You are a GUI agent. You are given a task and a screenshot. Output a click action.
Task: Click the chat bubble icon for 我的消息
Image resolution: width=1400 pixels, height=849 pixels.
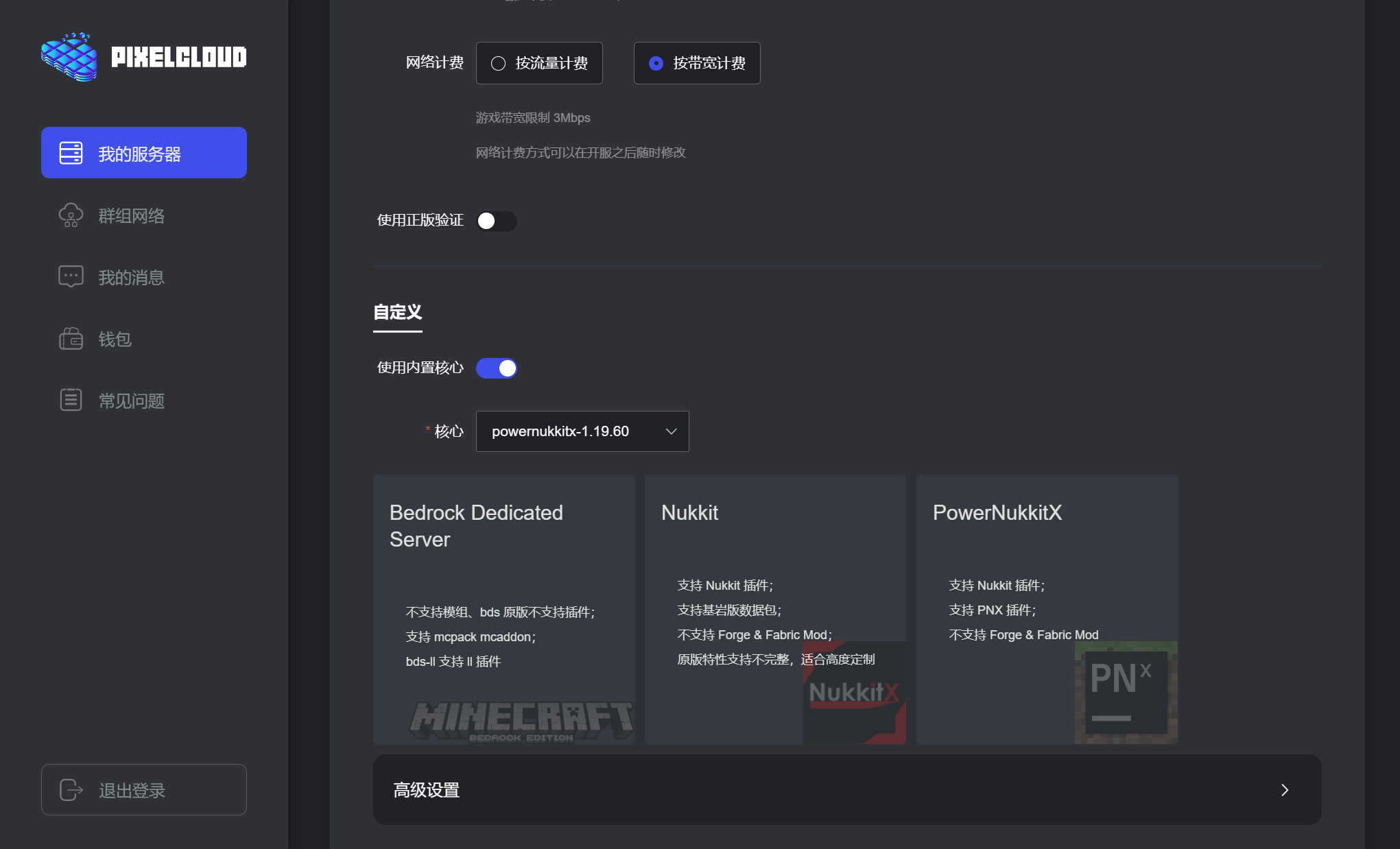click(x=71, y=276)
